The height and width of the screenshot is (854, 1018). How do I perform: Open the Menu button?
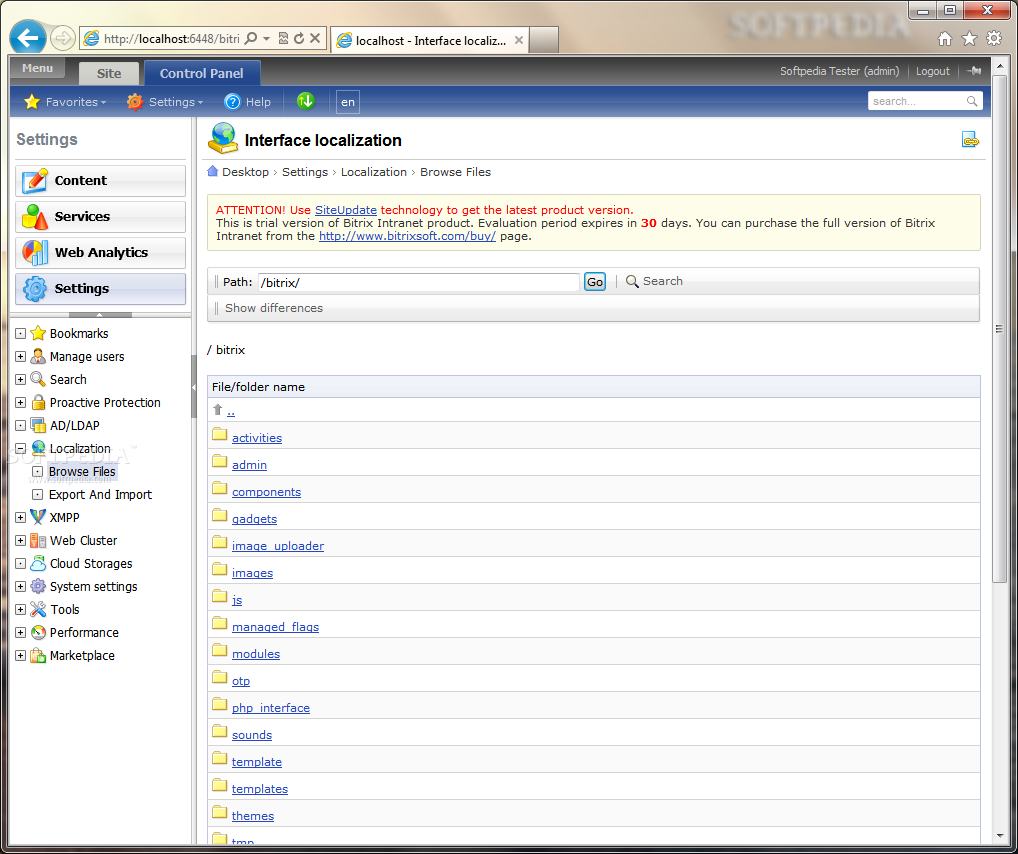coord(38,68)
